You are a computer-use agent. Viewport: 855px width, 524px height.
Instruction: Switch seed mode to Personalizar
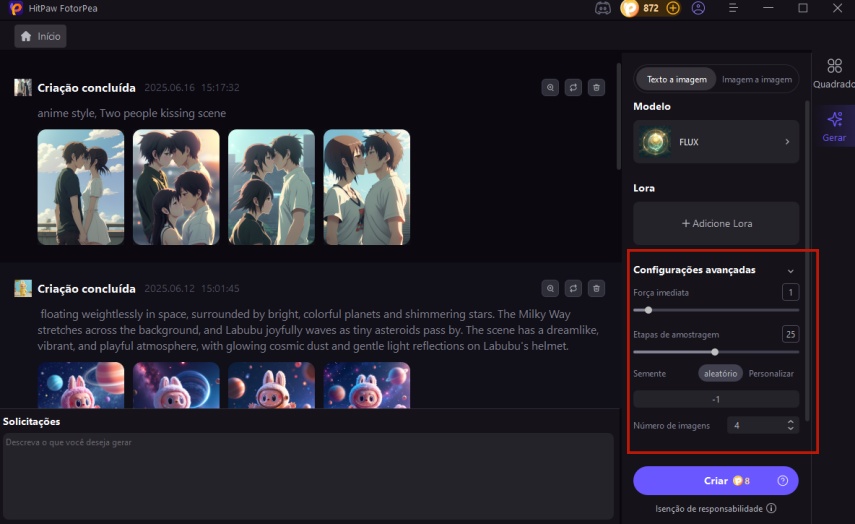[x=771, y=373]
